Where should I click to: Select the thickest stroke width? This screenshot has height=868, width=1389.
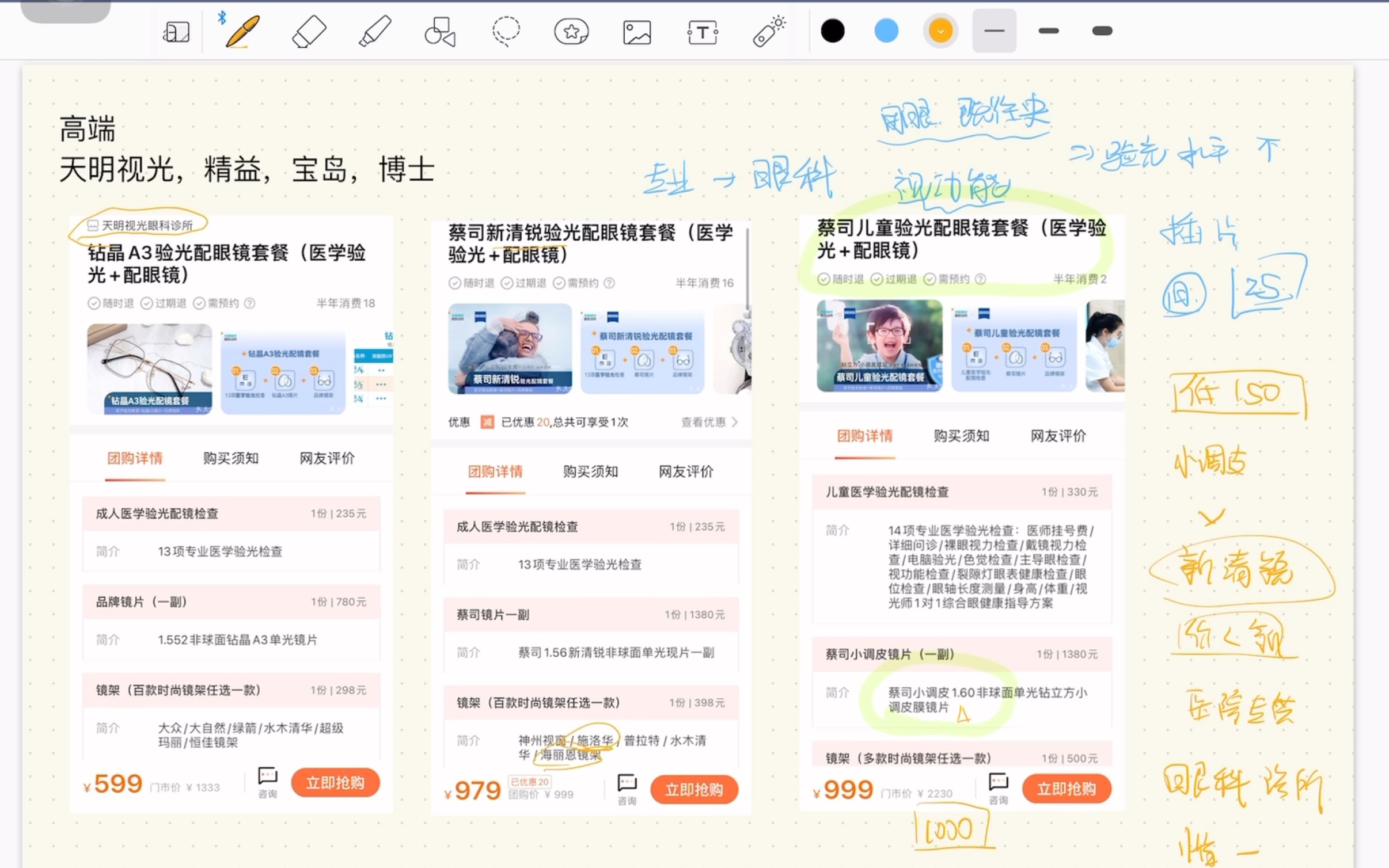[x=1102, y=31]
